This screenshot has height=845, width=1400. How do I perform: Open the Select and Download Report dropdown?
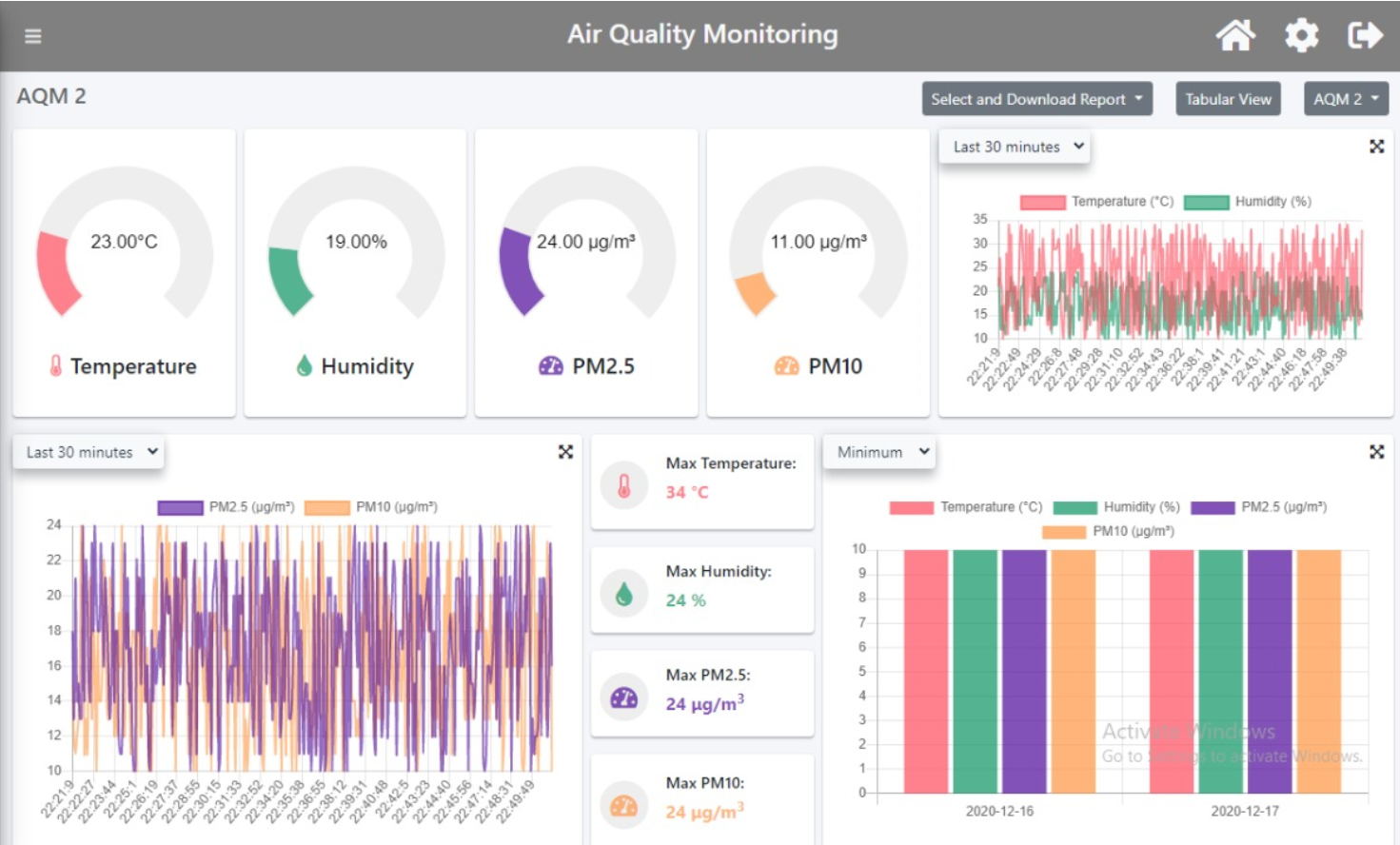[1036, 99]
